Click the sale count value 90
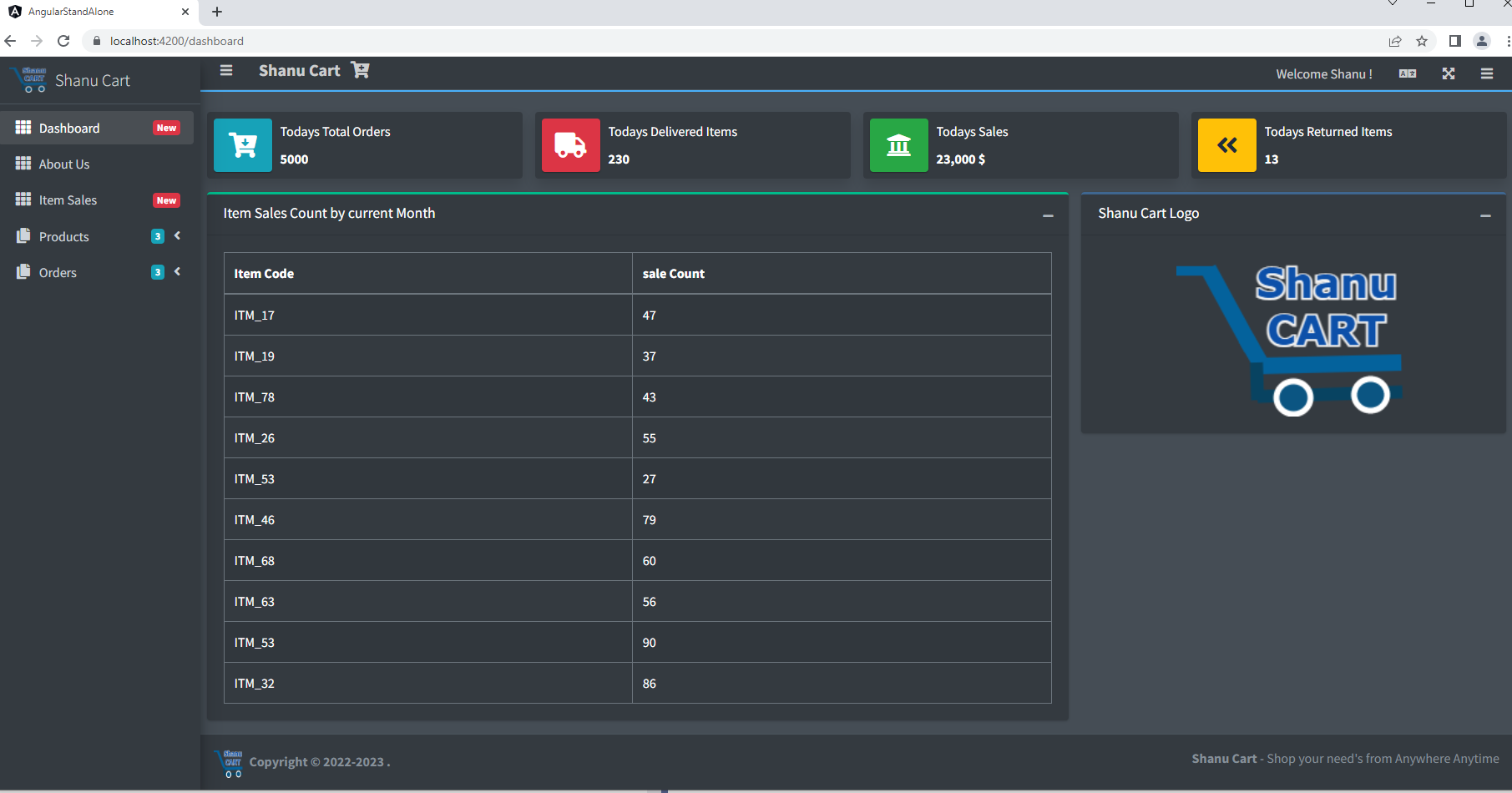The height and width of the screenshot is (793, 1512). pyautogui.click(x=650, y=643)
